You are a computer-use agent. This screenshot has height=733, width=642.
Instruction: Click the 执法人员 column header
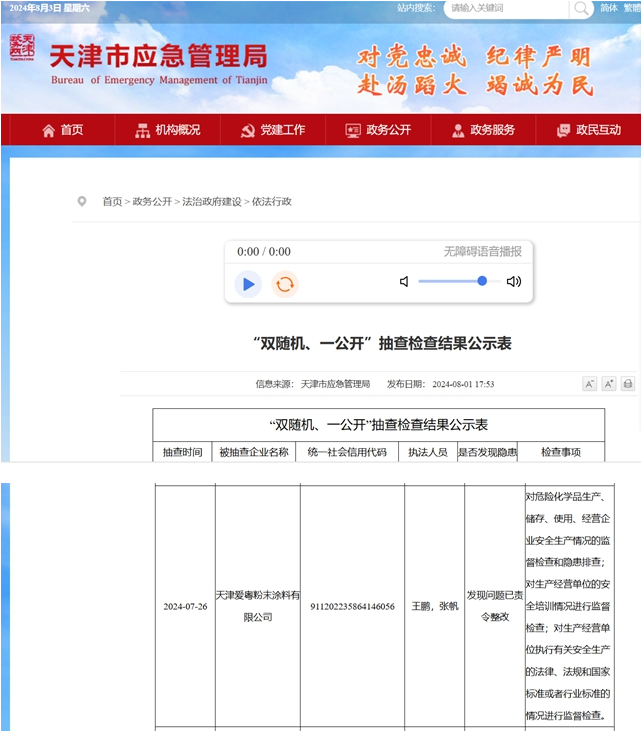pos(428,452)
